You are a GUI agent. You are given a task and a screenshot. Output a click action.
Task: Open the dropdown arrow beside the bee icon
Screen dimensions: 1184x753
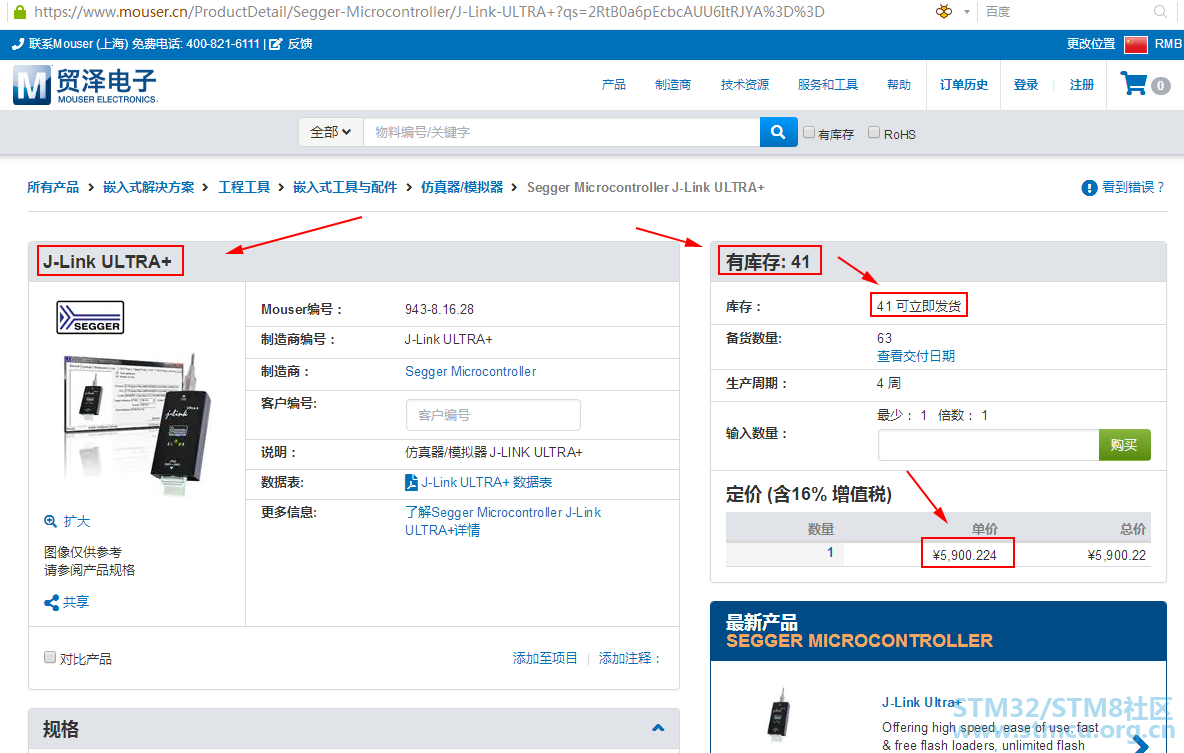pyautogui.click(x=967, y=12)
